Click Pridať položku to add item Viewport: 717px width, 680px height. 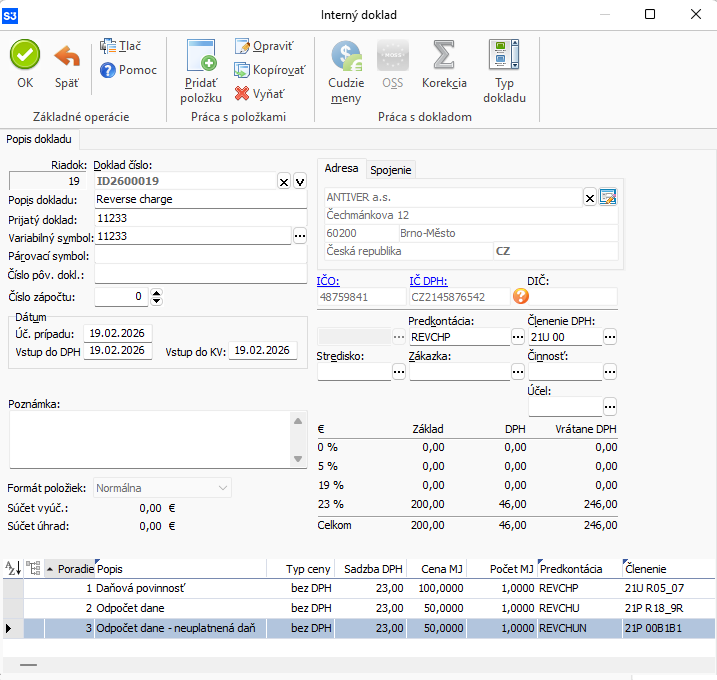pos(201,55)
